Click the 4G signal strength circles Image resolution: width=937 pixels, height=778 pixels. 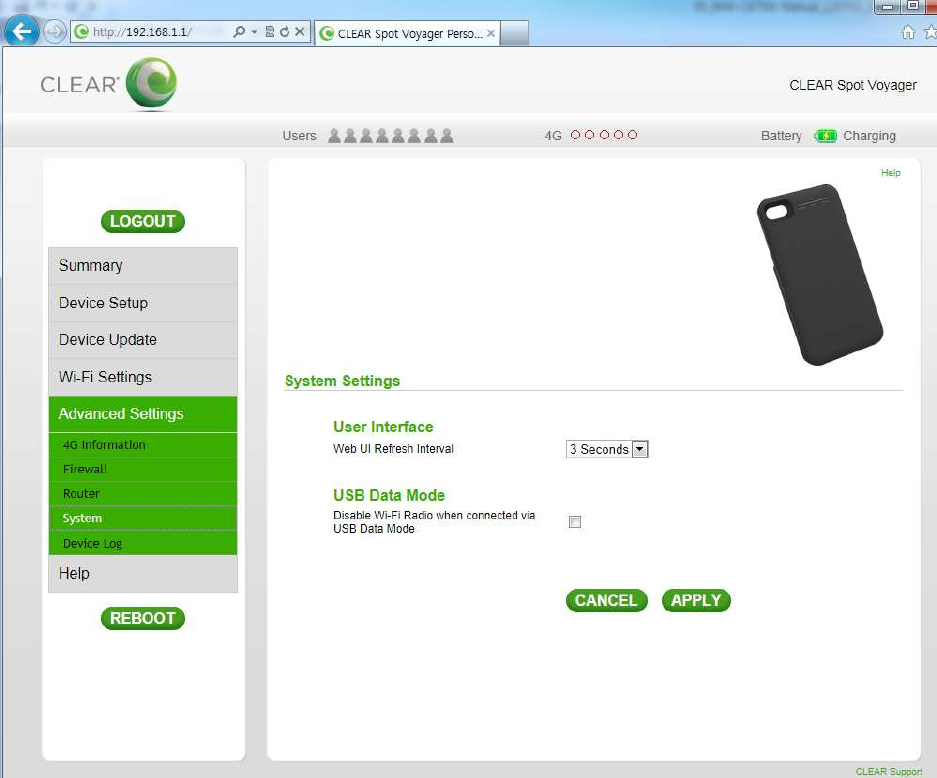coord(604,135)
